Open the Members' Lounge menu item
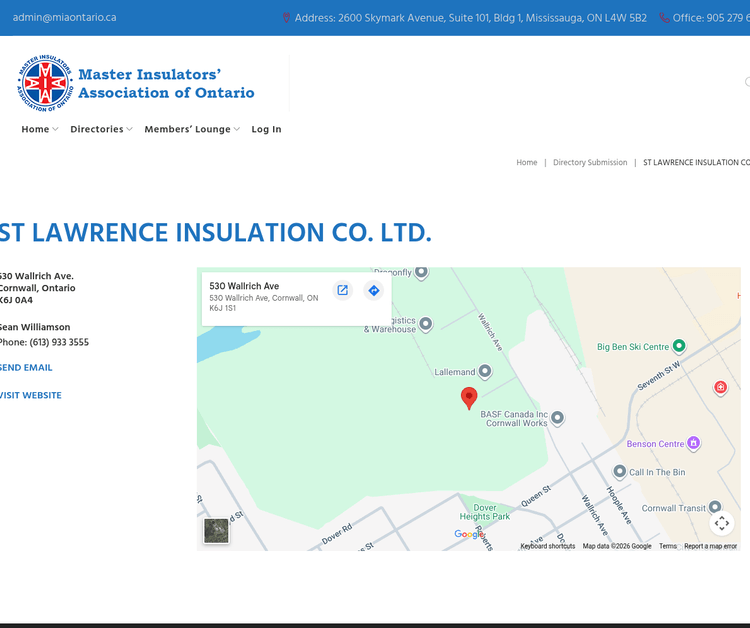The image size is (750, 628). pos(188,129)
